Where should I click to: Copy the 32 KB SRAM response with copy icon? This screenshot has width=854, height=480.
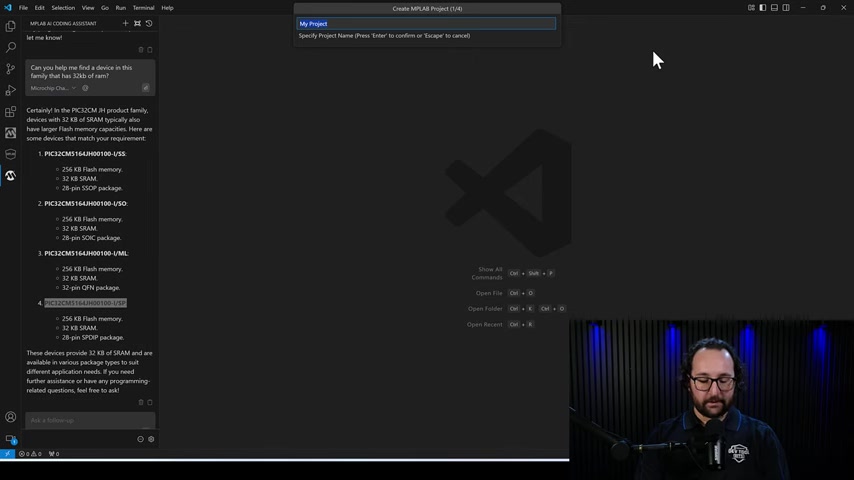click(x=150, y=402)
